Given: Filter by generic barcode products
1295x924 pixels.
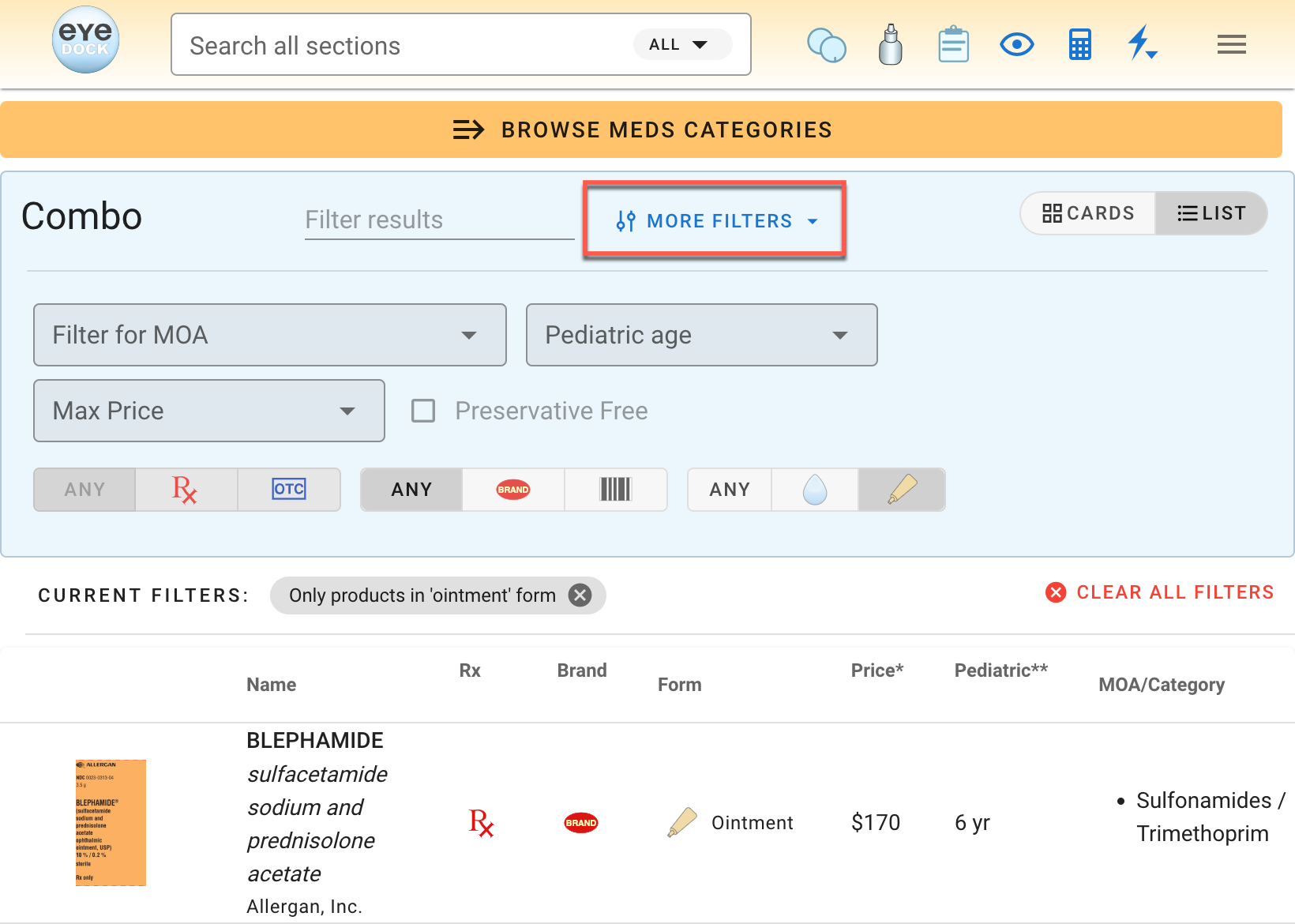Looking at the screenshot, I should click(616, 490).
